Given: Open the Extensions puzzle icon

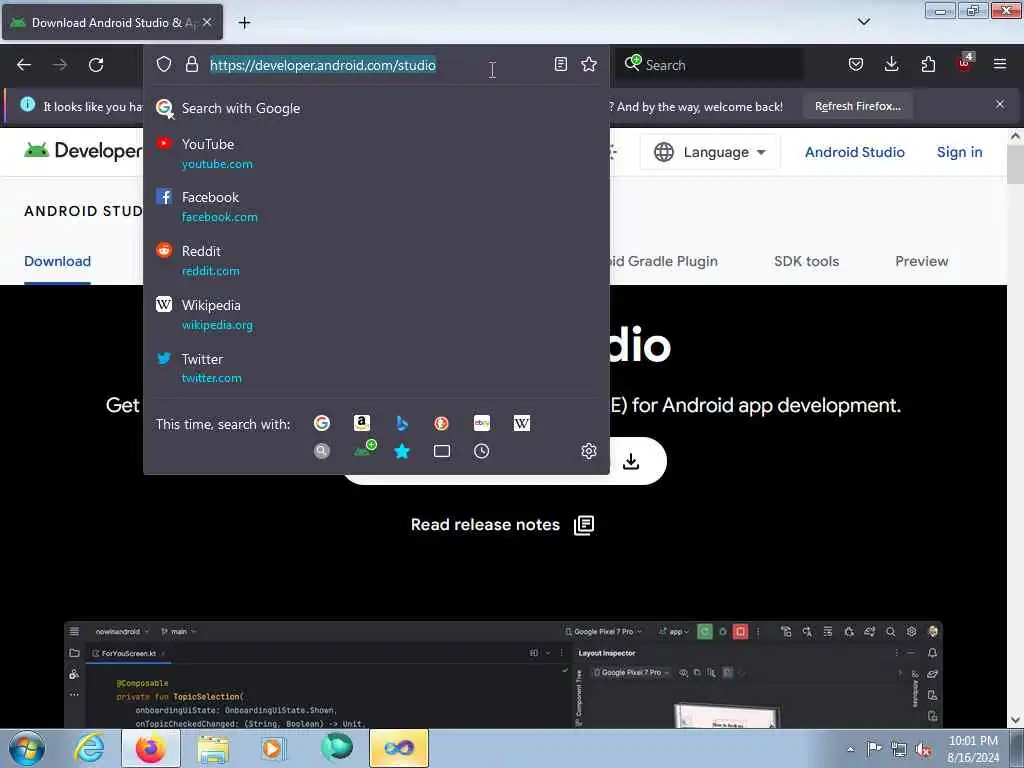Looking at the screenshot, I should (928, 64).
